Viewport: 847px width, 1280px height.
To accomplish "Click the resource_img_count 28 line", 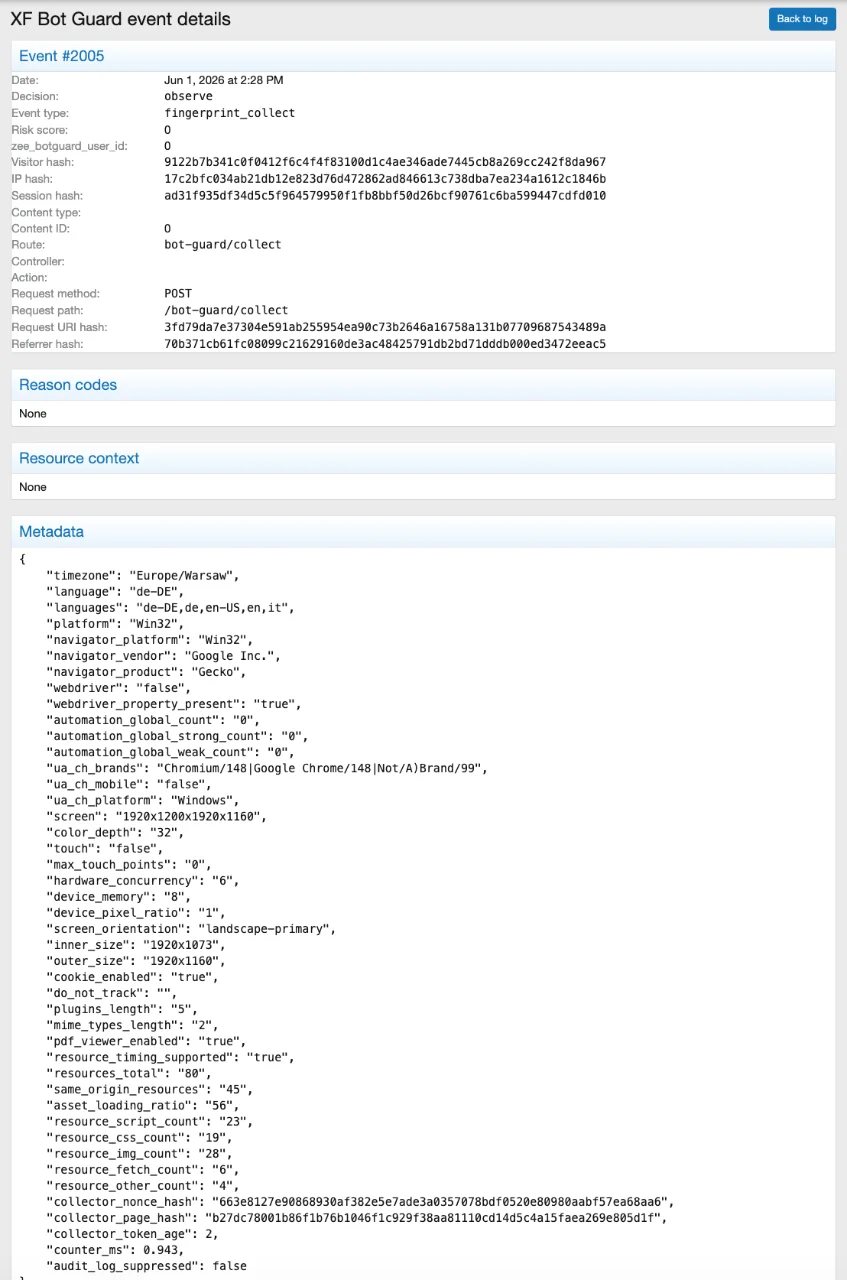I will (x=140, y=1154).
